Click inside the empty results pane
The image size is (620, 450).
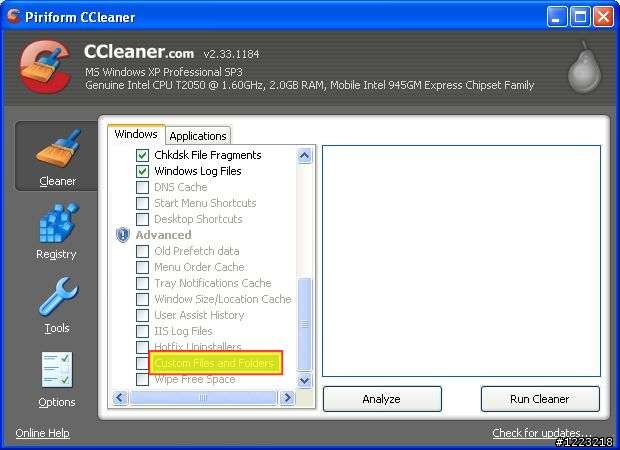[461, 261]
